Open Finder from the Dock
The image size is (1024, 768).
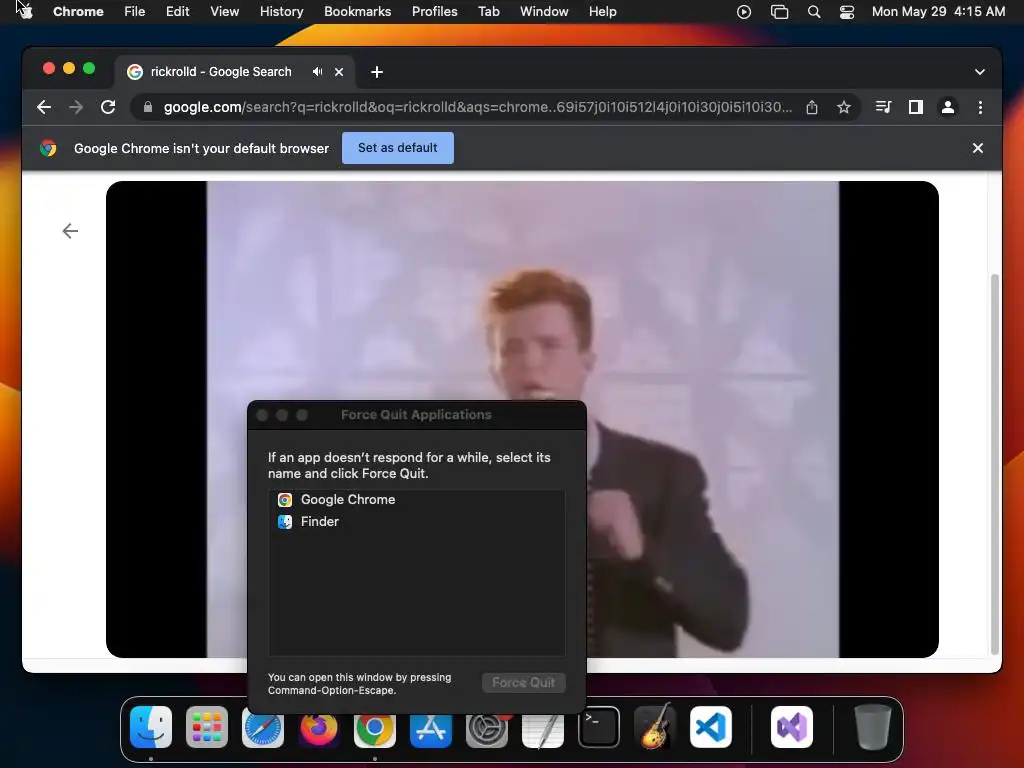(151, 727)
